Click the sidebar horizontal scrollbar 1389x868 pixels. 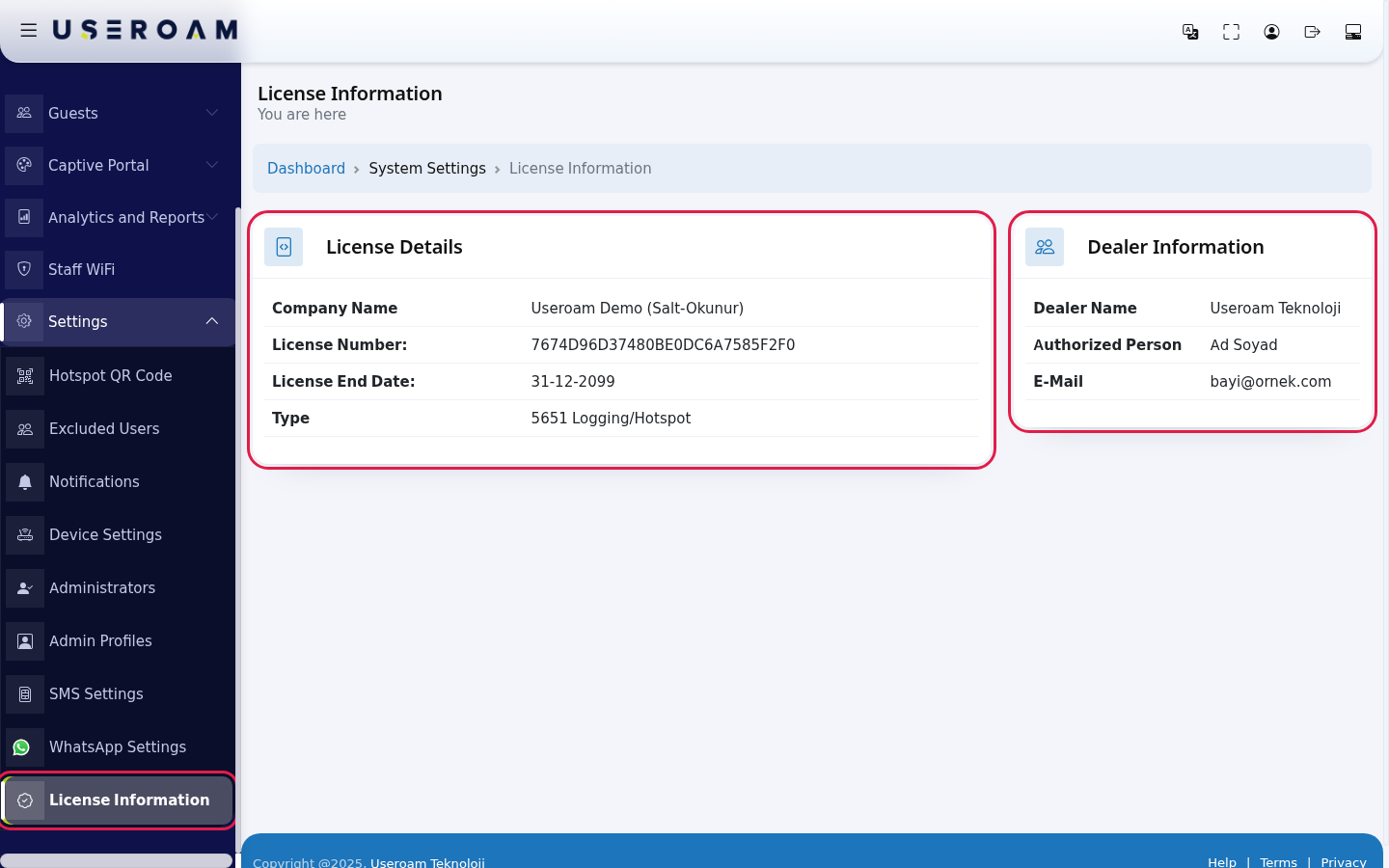click(116, 860)
